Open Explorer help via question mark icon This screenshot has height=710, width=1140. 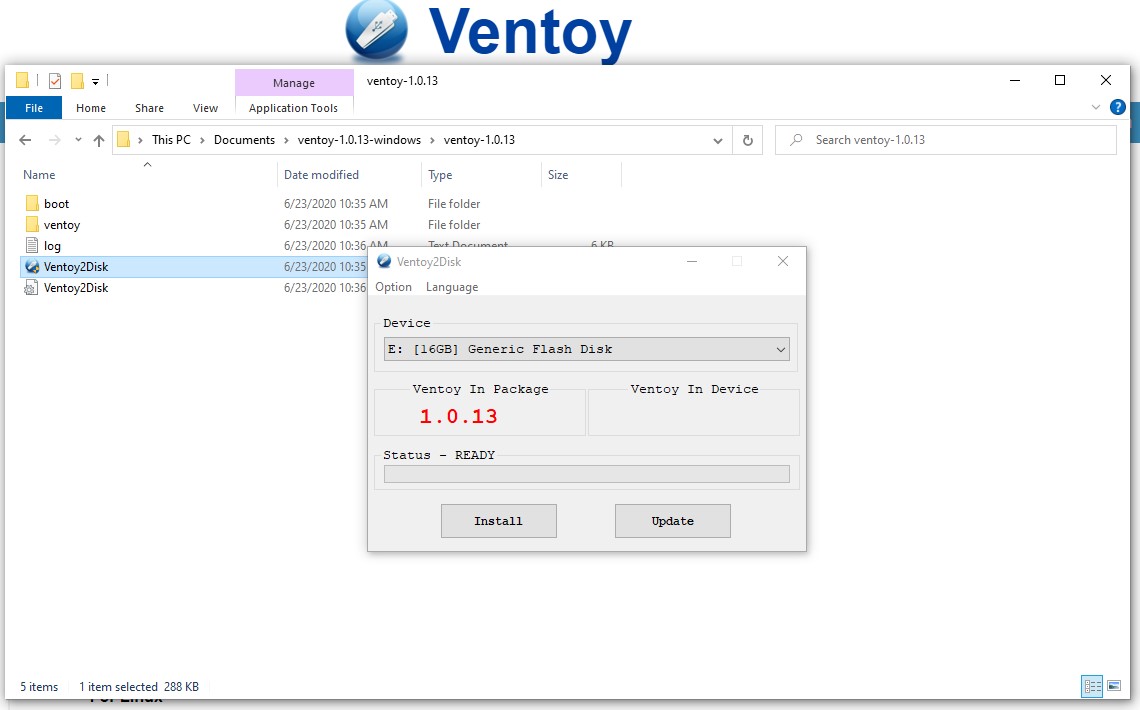click(x=1117, y=108)
